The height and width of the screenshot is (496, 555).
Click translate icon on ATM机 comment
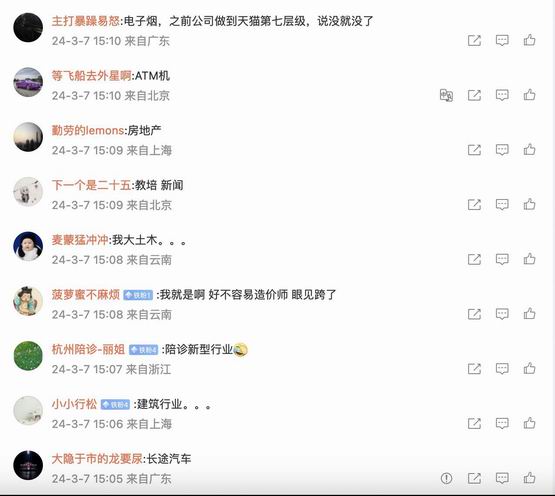click(446, 95)
